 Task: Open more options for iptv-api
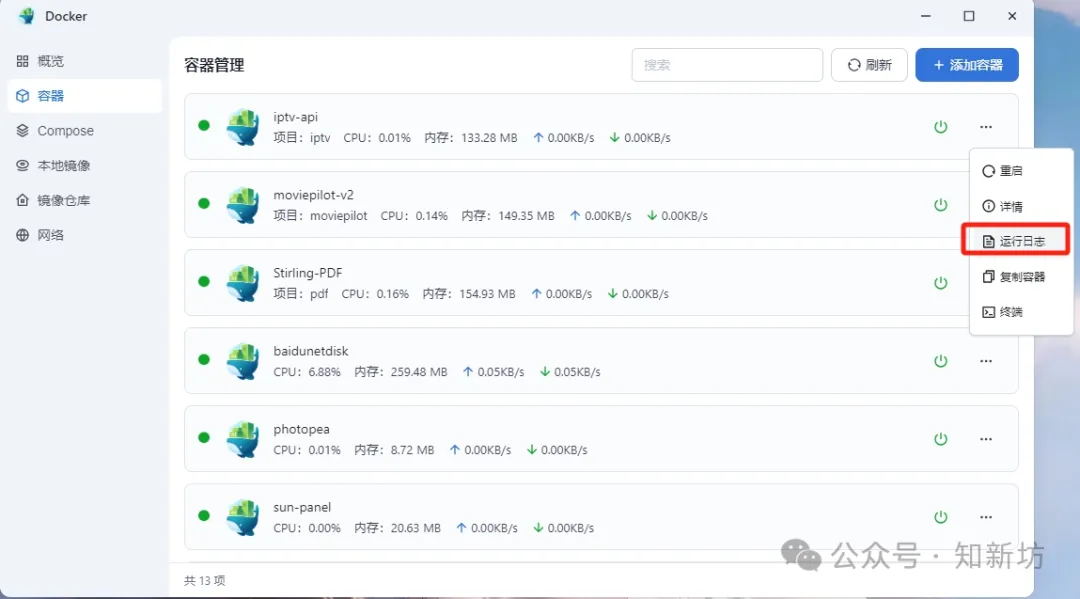986,127
